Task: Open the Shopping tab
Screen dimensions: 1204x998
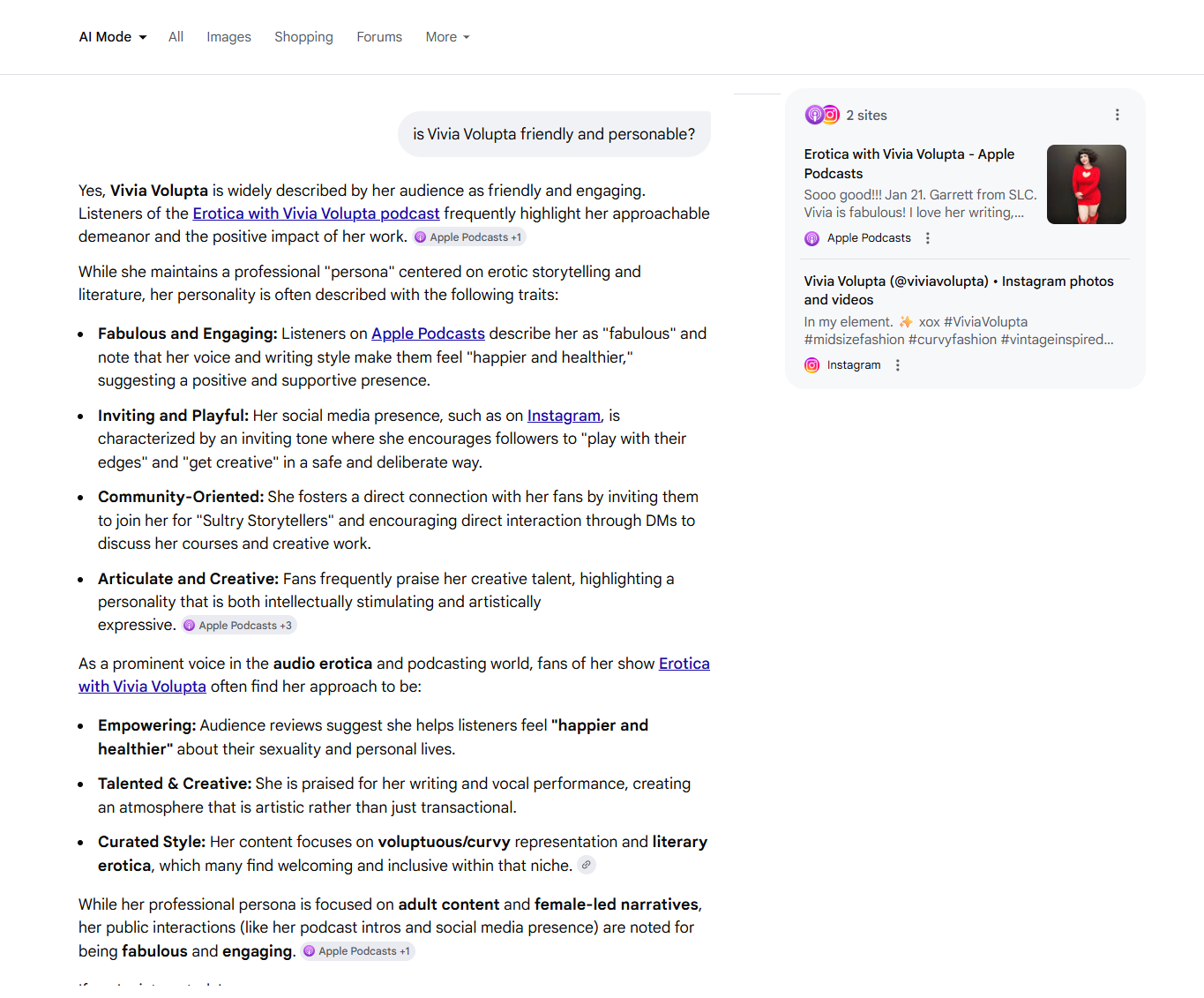Action: tap(303, 37)
